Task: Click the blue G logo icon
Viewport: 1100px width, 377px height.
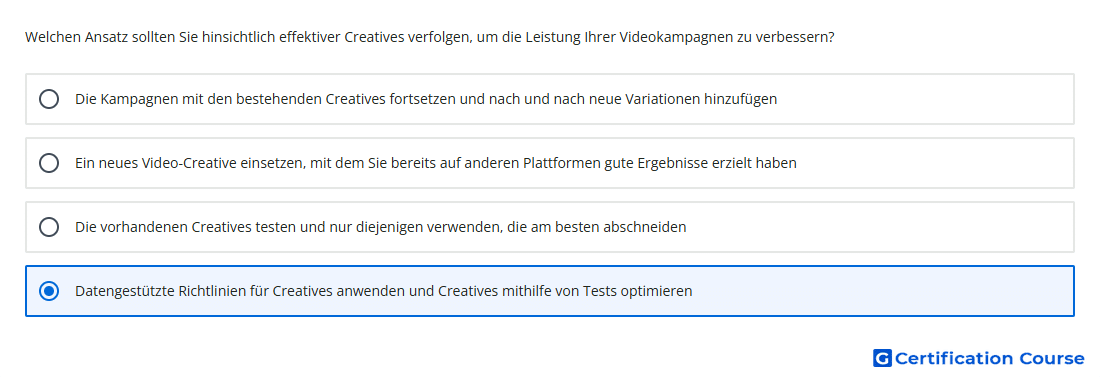Action: [882, 358]
